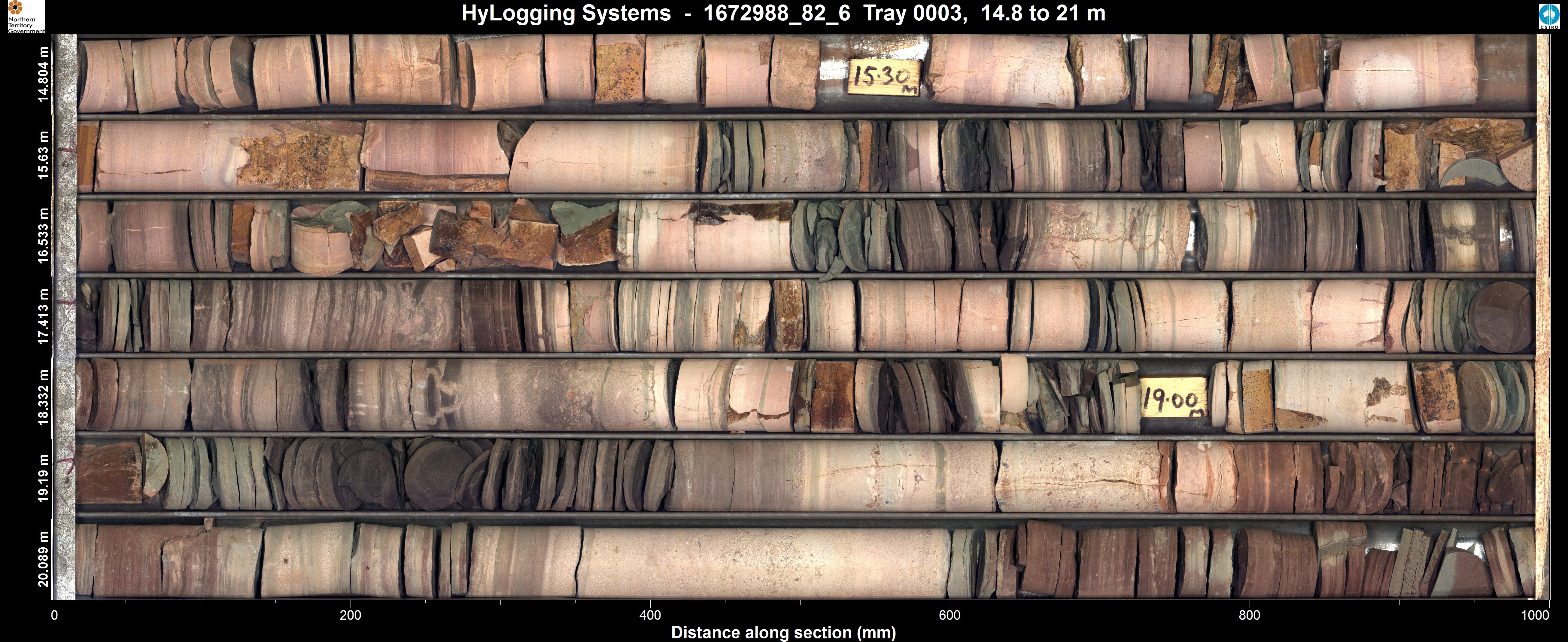Click the 14.804 m row depth label
Viewport: 1568px width, 642px height.
point(43,74)
